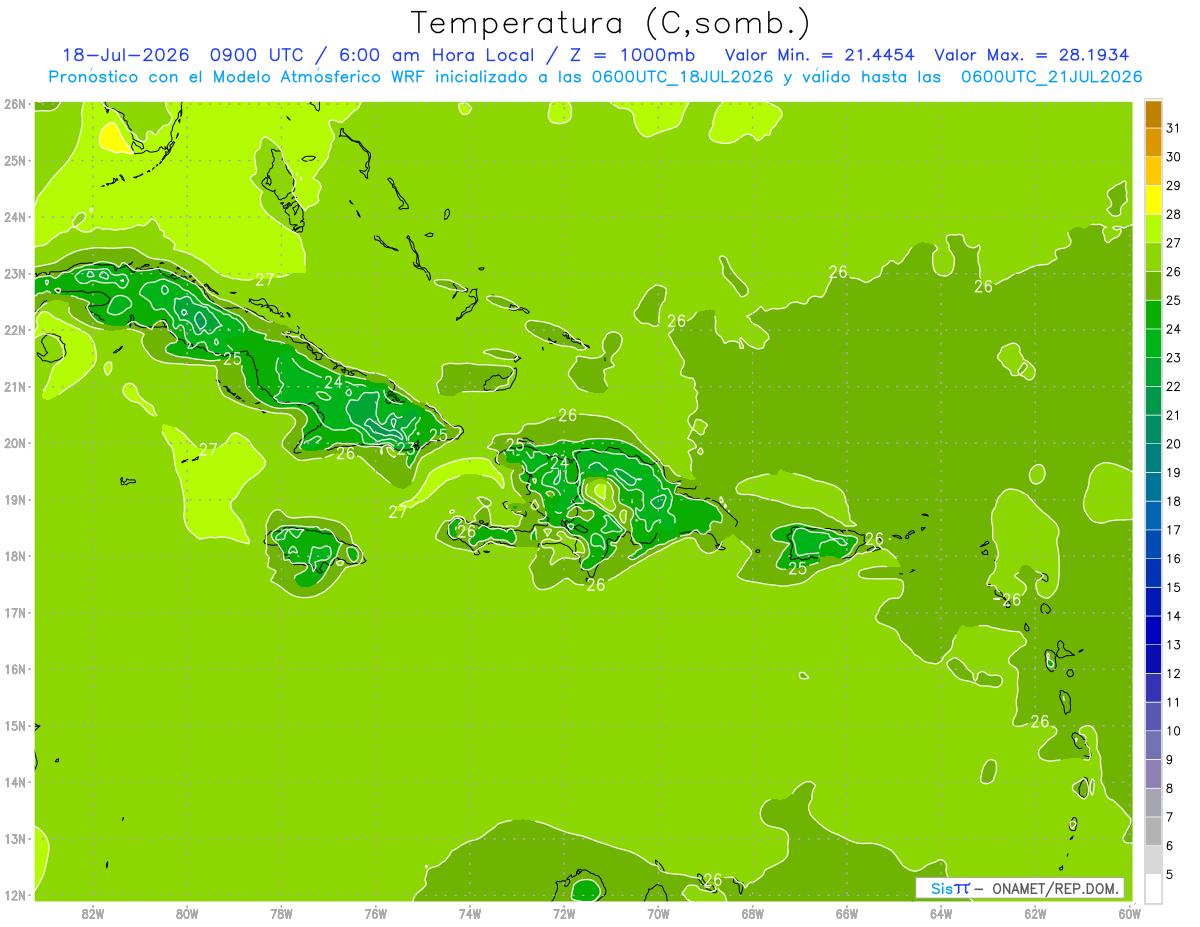1200x927 pixels.
Task: Click the legend value "5"
Action: coord(1170,874)
